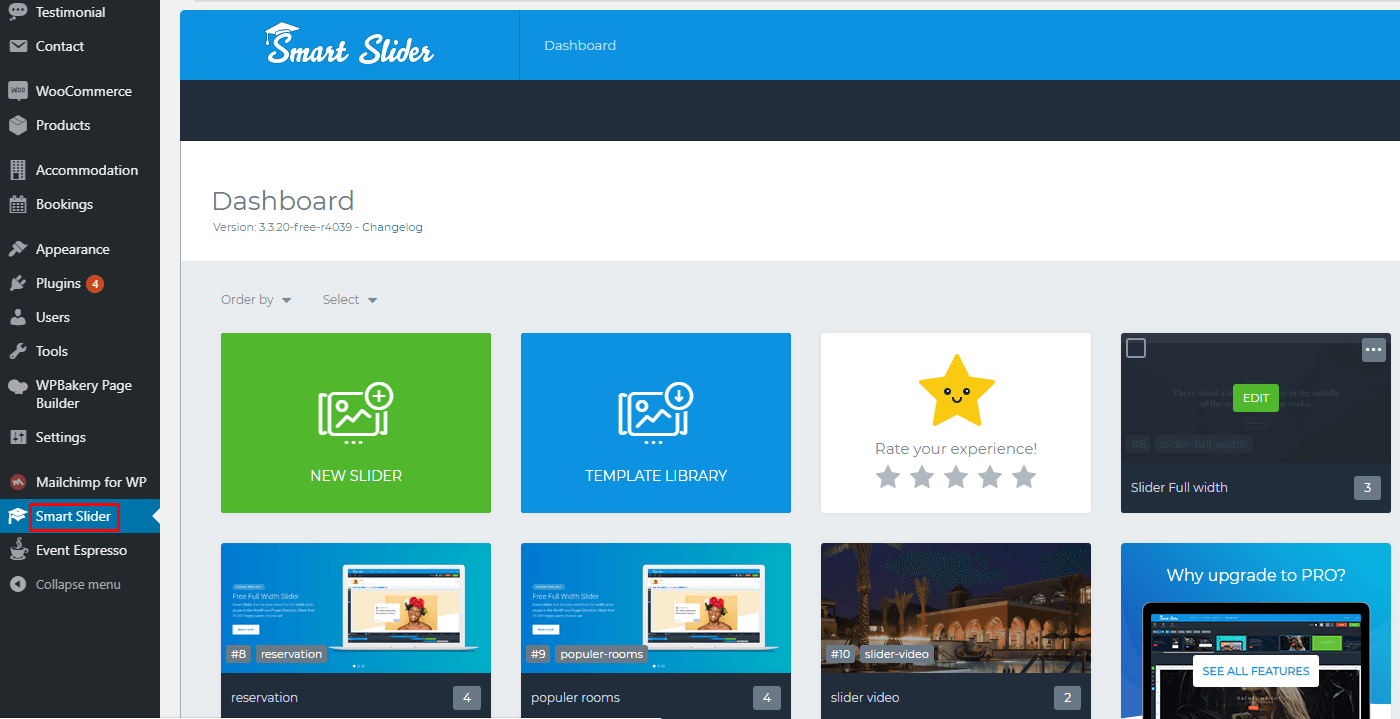
Task: Click the green EDIT button
Action: point(1255,398)
